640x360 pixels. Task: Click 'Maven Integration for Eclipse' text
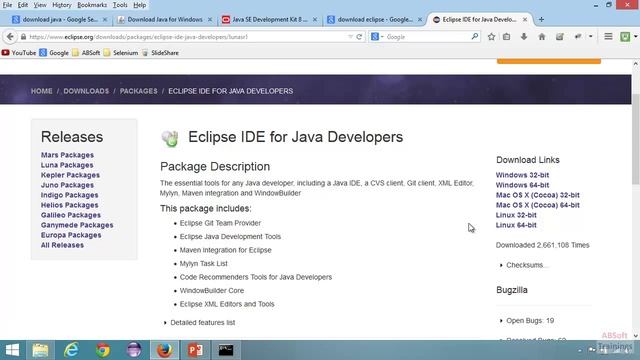pos(225,250)
